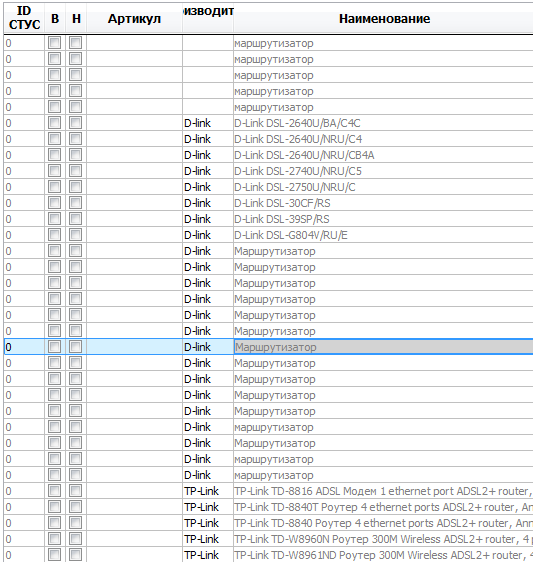The image size is (533, 562).
Task: Tick В checkbox for D-Link DSL-2640U/BA/C4C
Action: (x=54, y=123)
